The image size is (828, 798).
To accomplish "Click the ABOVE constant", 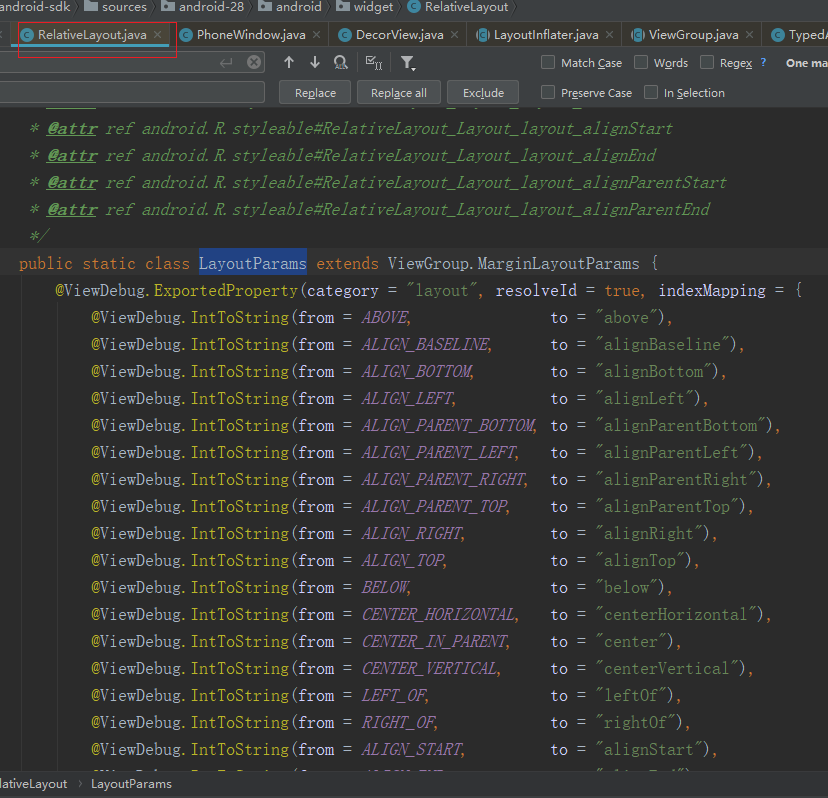I will [384, 317].
